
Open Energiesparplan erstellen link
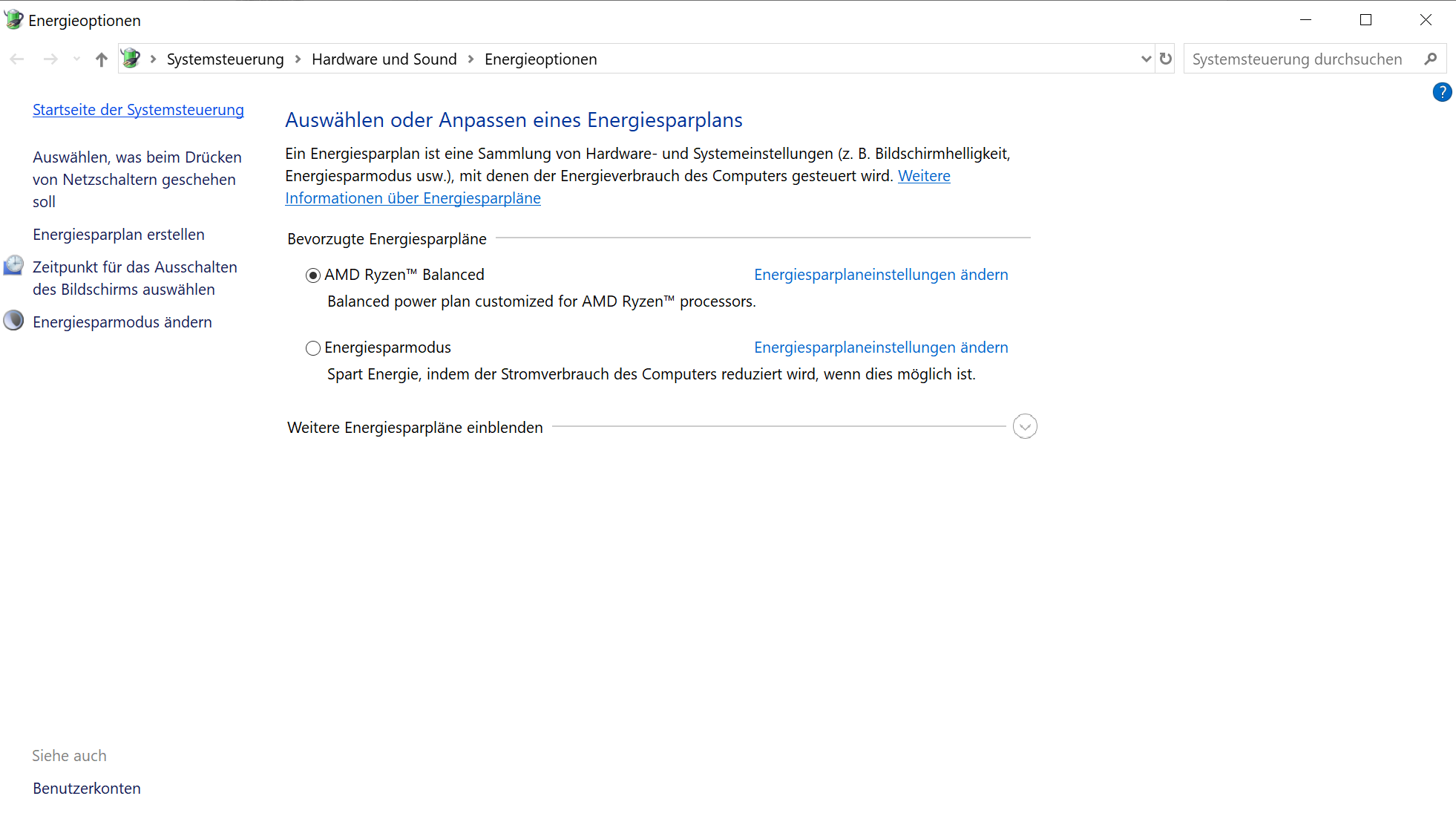119,235
